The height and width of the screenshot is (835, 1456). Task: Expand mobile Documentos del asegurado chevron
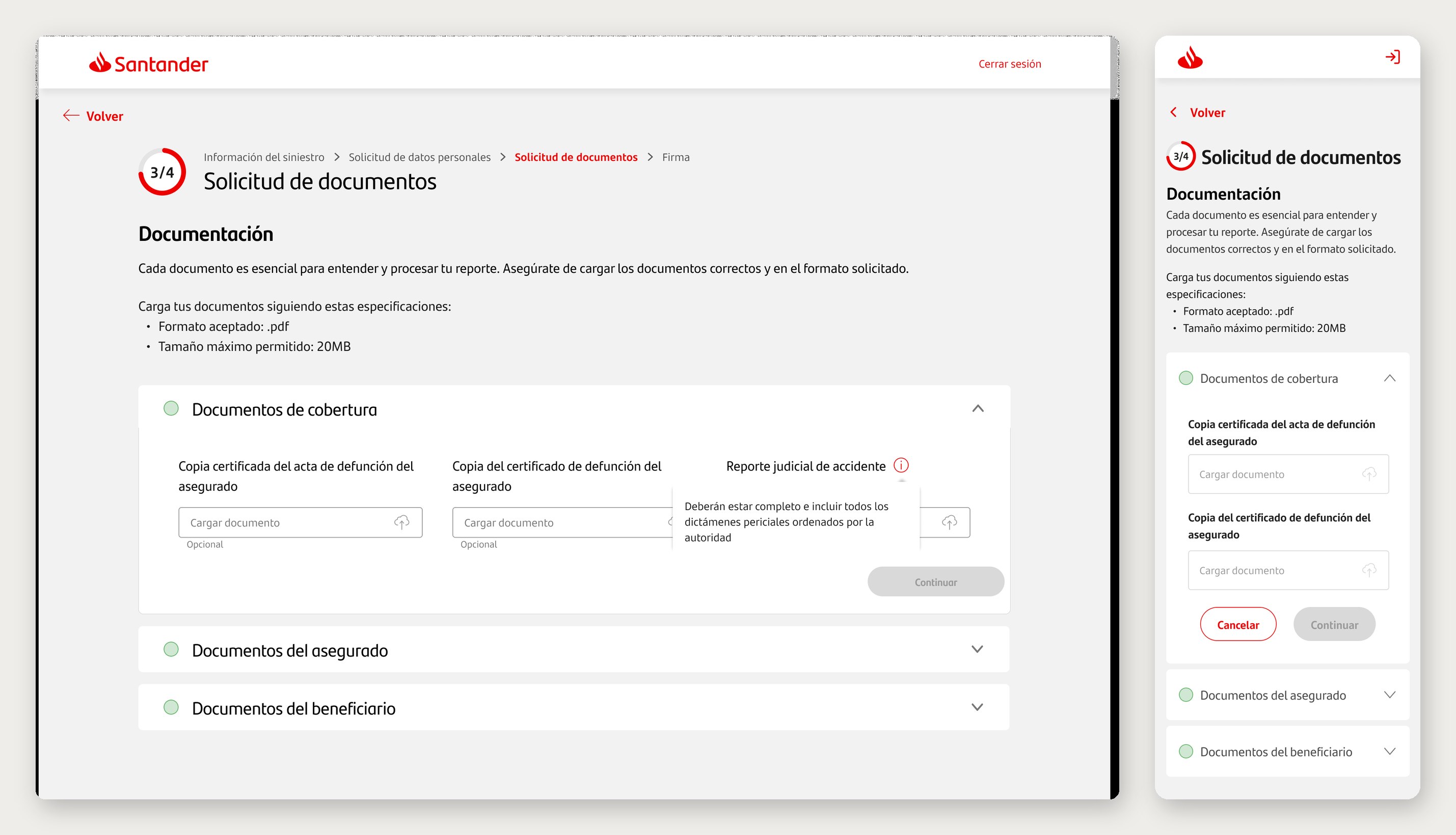1389,694
